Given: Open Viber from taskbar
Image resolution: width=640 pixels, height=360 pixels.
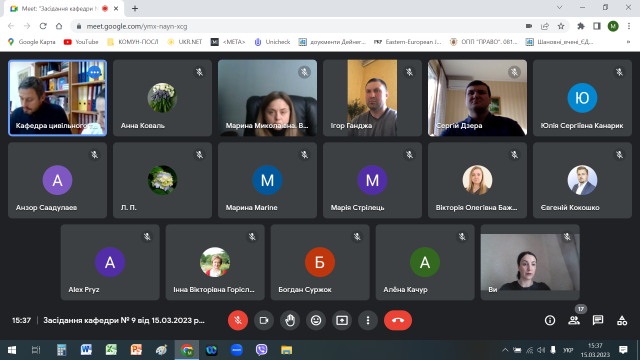Looking at the screenshot, I should pyautogui.click(x=262, y=350).
